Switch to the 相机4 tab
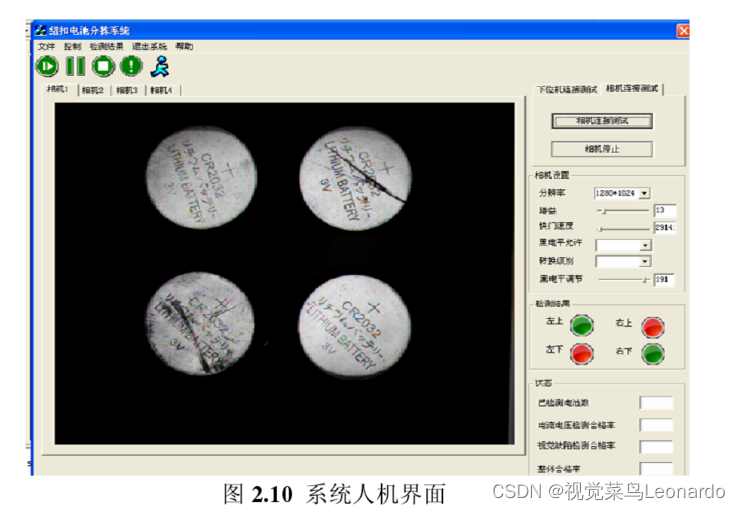 161,90
